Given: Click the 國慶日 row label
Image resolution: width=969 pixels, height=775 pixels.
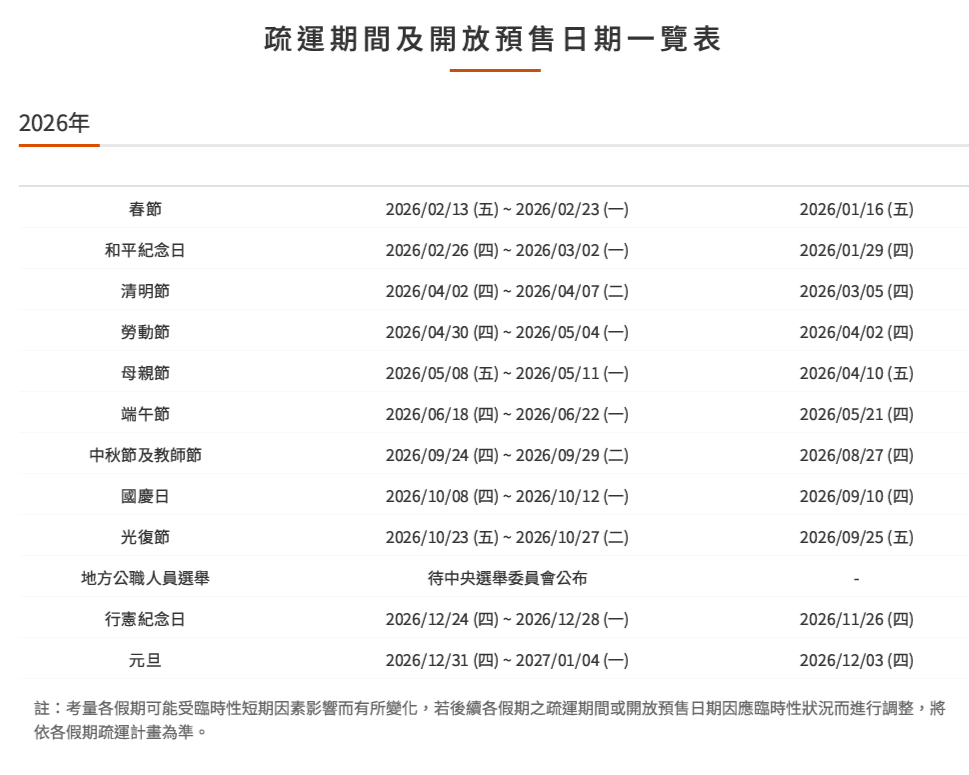Looking at the screenshot, I should coord(145,497).
